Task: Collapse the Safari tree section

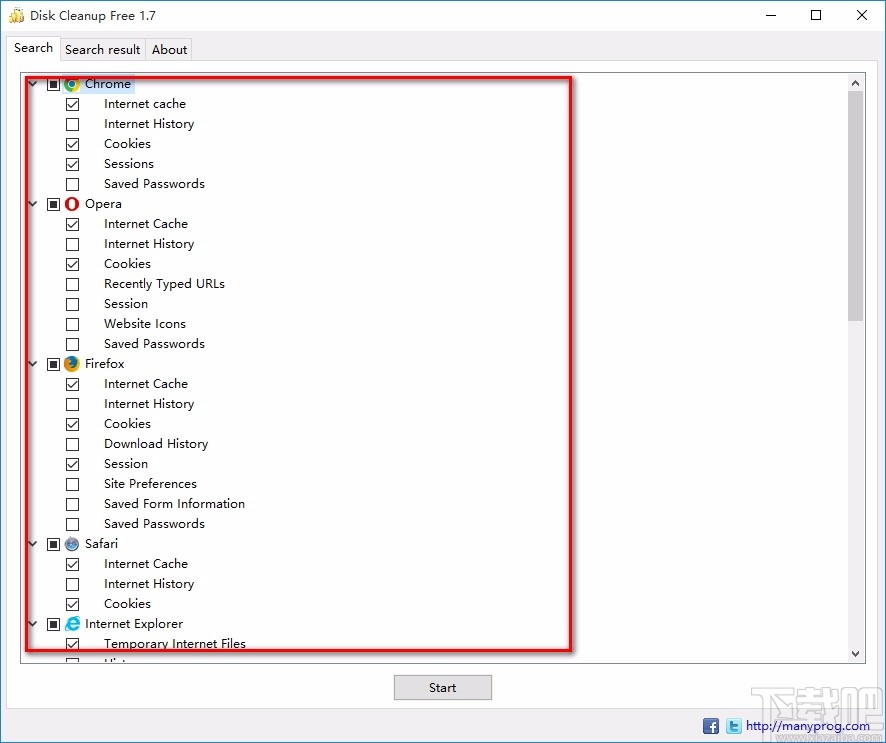Action: pos(32,543)
